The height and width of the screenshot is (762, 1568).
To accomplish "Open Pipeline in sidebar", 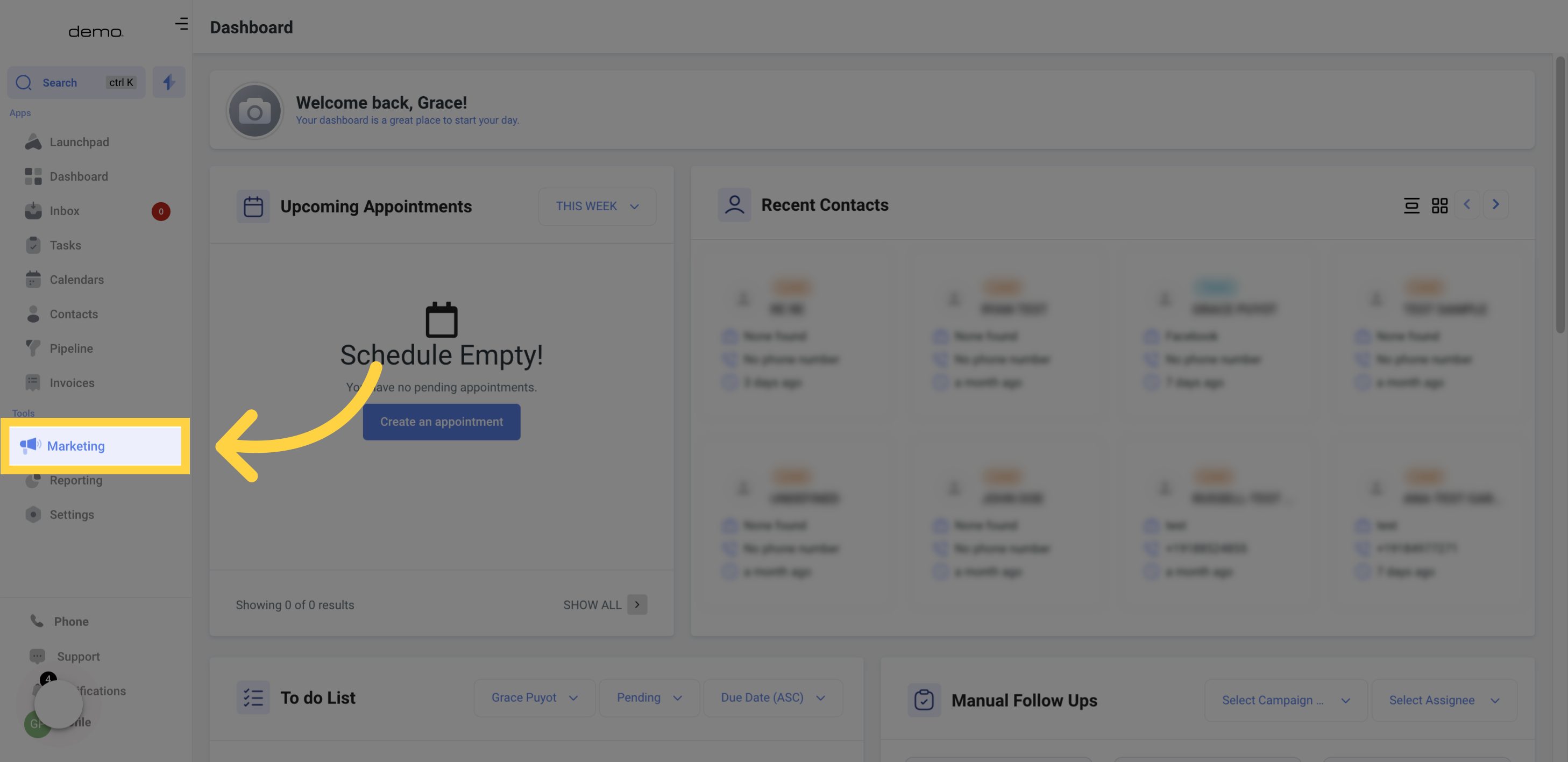I will click(71, 348).
